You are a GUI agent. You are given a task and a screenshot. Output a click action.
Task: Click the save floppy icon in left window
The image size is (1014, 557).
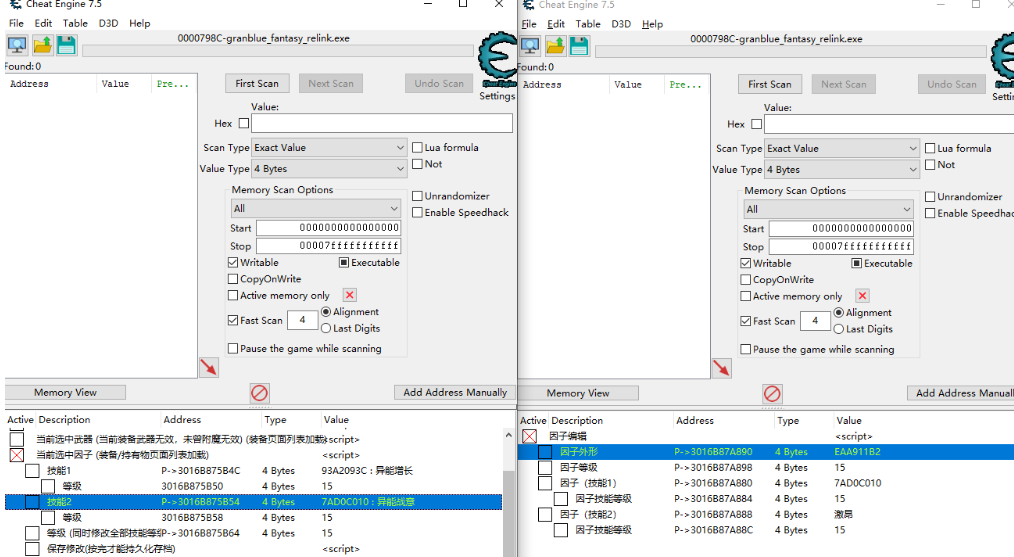tap(66, 45)
